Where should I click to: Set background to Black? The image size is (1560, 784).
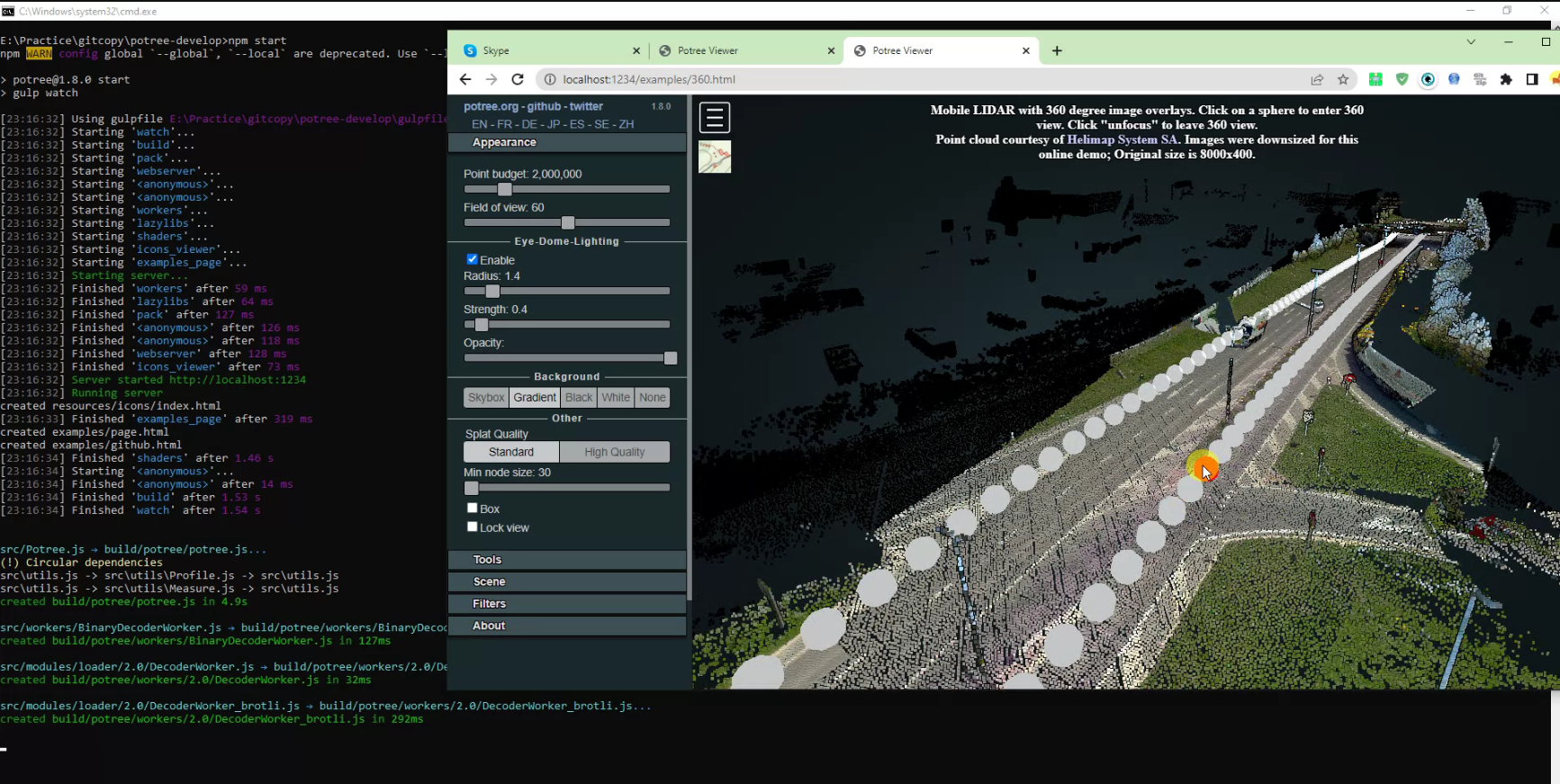pos(579,398)
